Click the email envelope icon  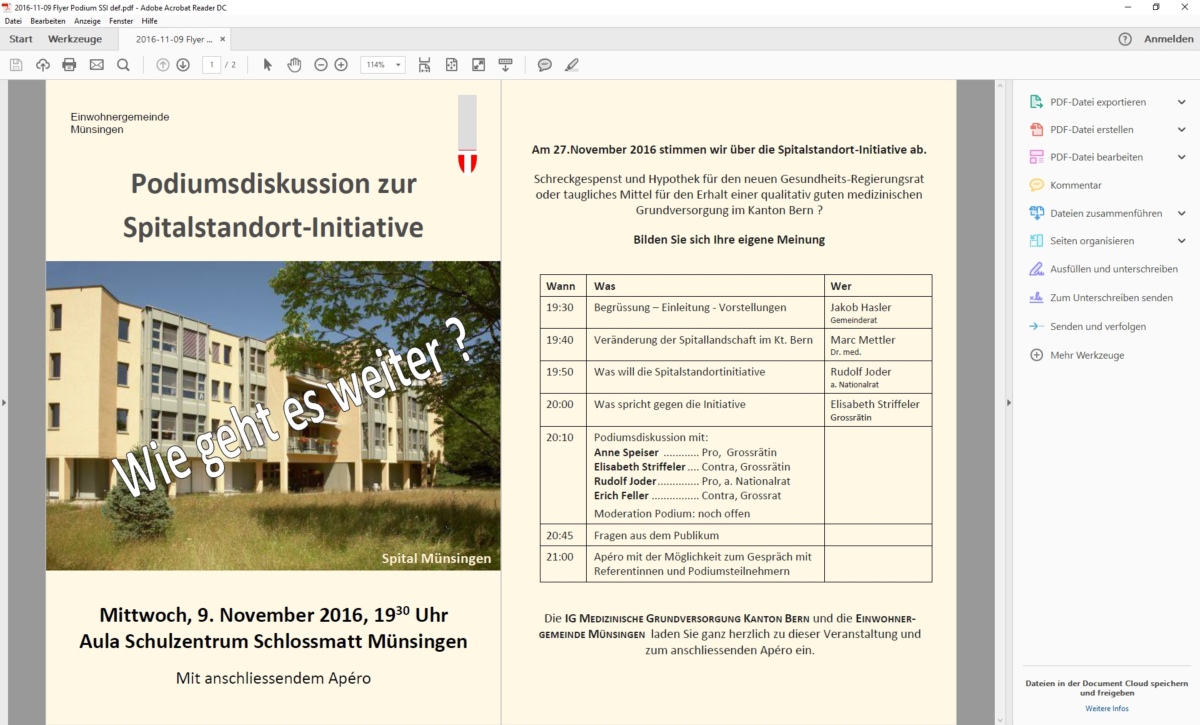pyautogui.click(x=96, y=65)
